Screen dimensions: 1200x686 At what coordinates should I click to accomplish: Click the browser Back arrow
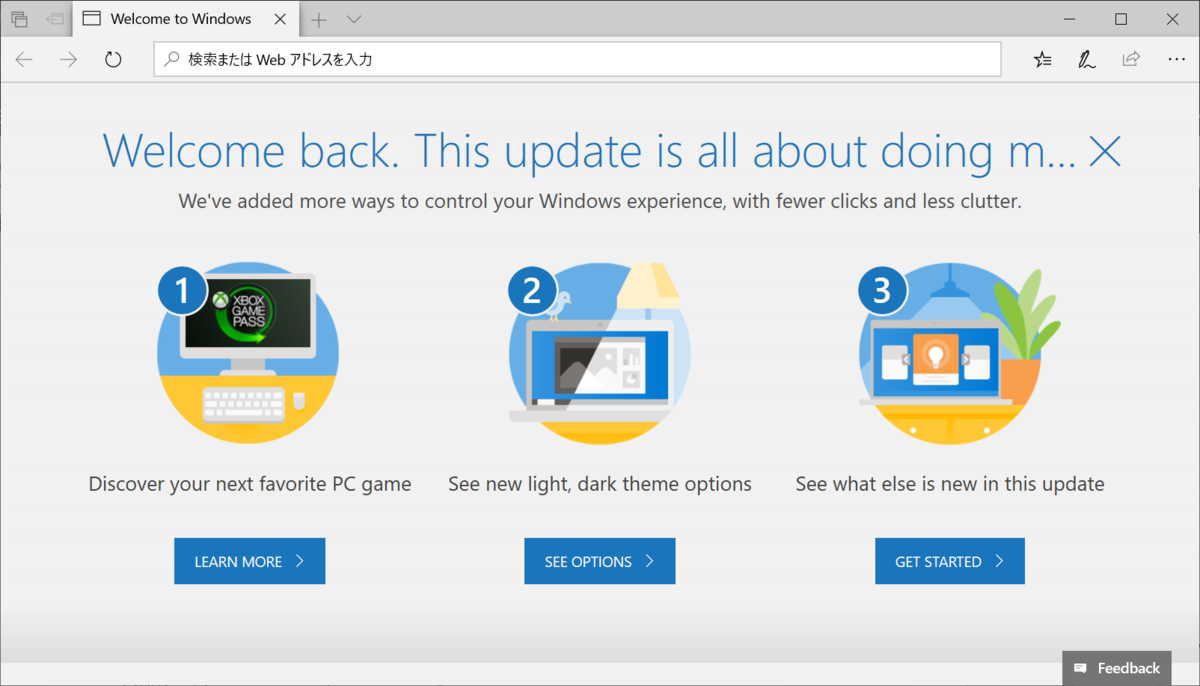click(x=24, y=60)
